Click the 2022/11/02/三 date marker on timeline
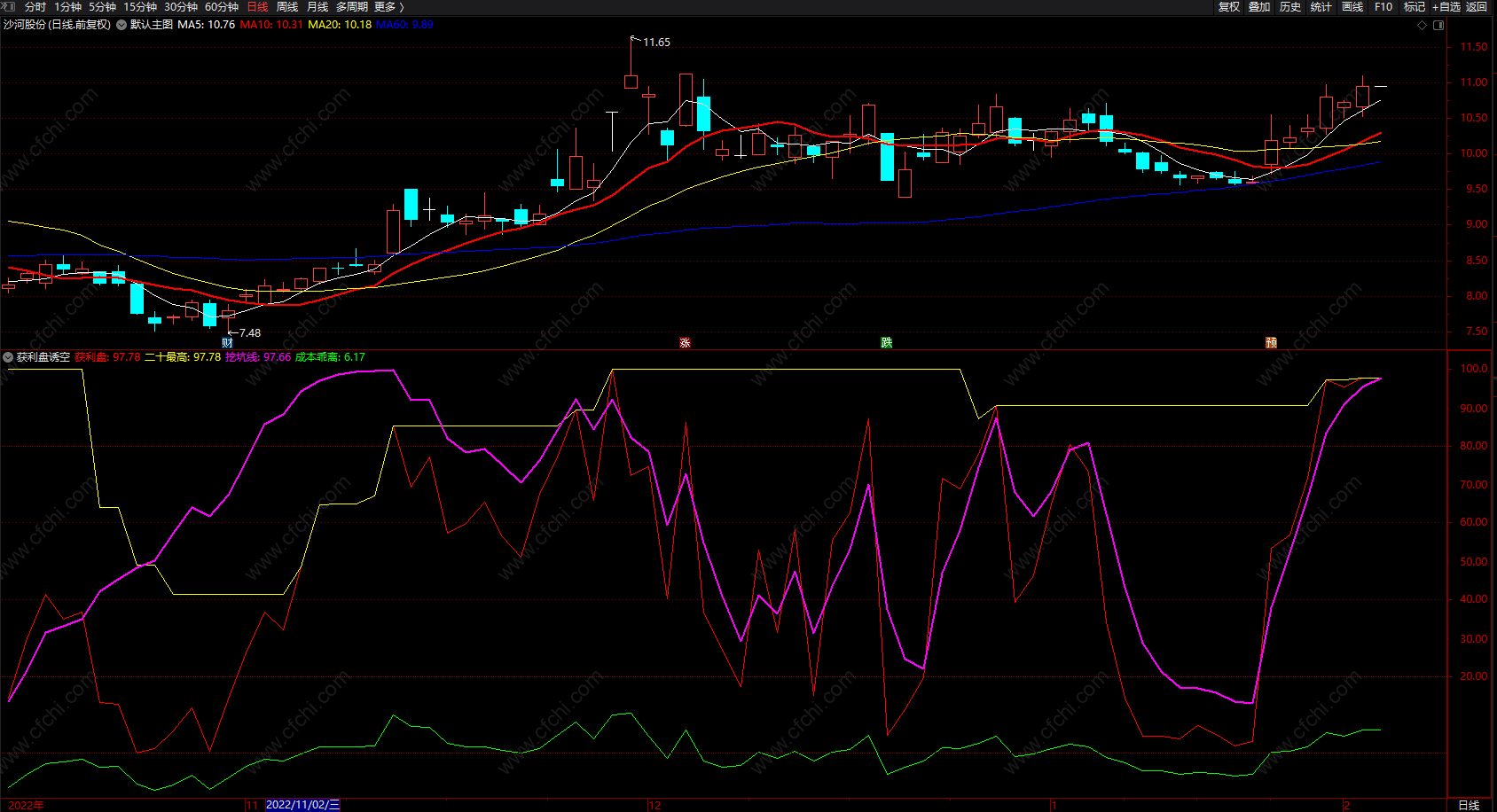1497x812 pixels. [302, 805]
